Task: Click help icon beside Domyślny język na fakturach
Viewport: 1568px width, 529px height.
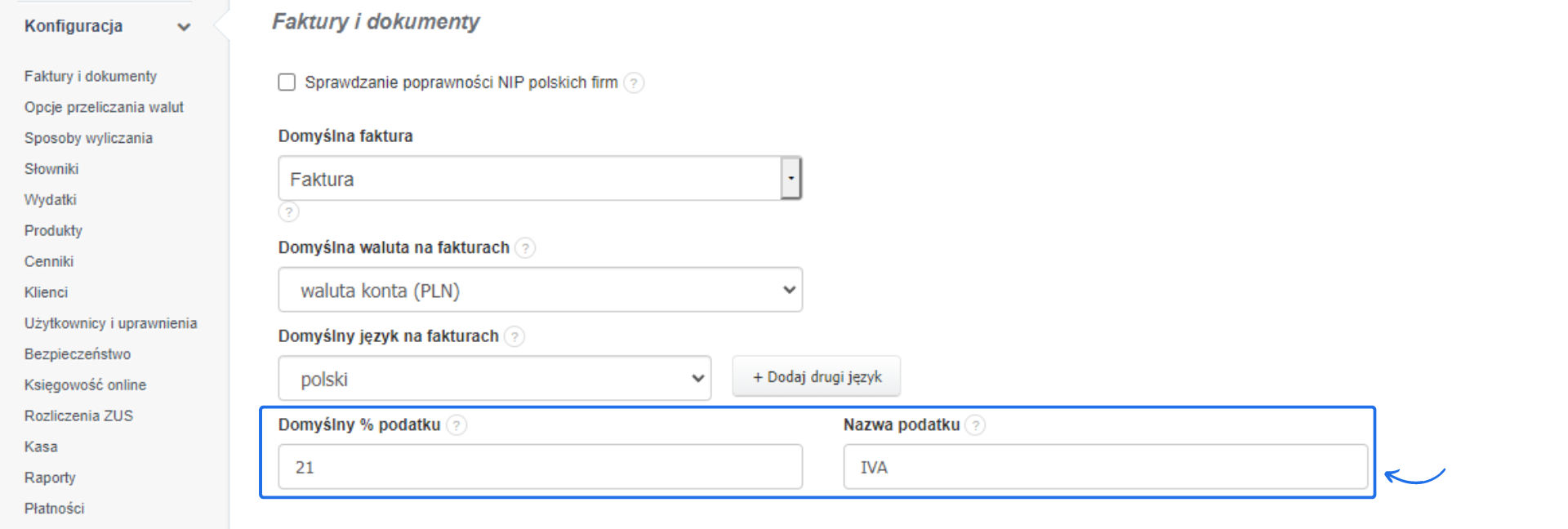Action: pos(514,336)
